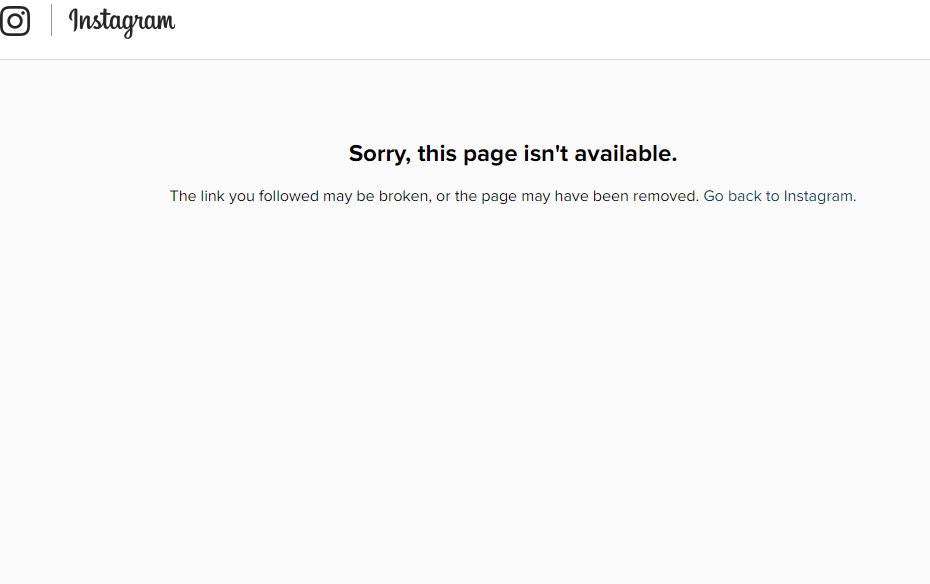Click the word link in the message sentence

coord(212,196)
